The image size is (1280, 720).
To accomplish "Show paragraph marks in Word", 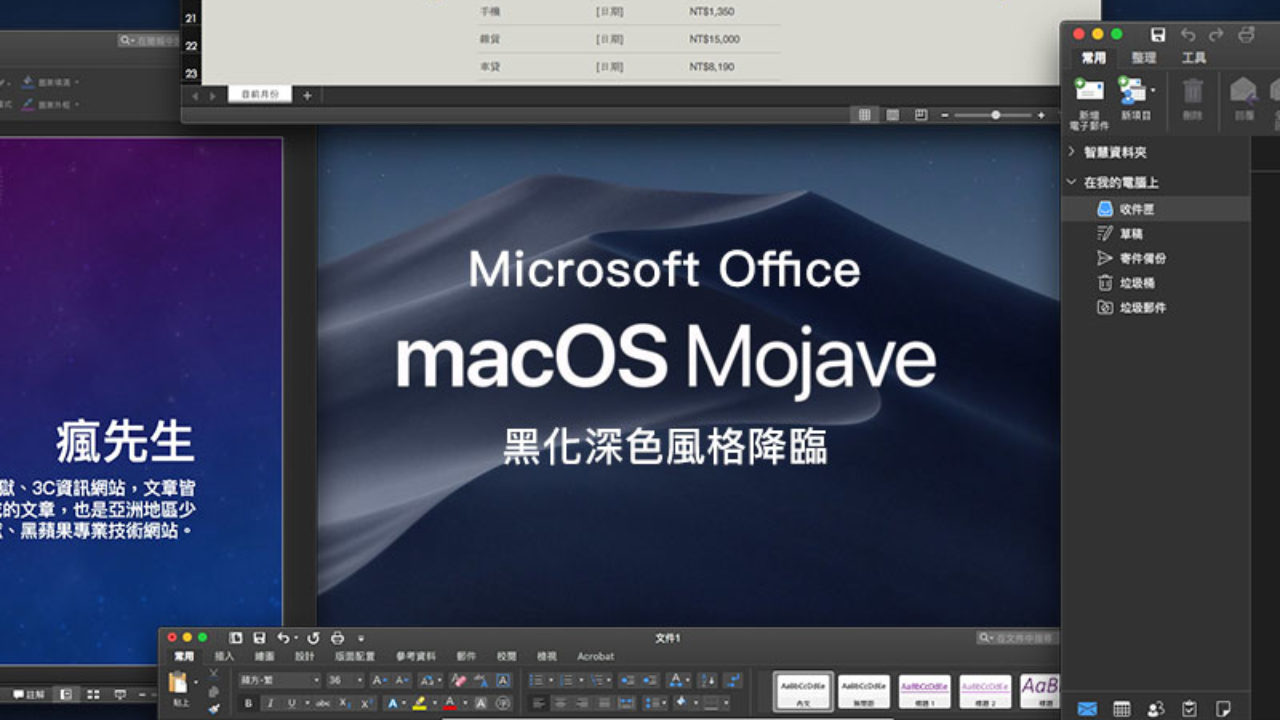I will point(733,680).
